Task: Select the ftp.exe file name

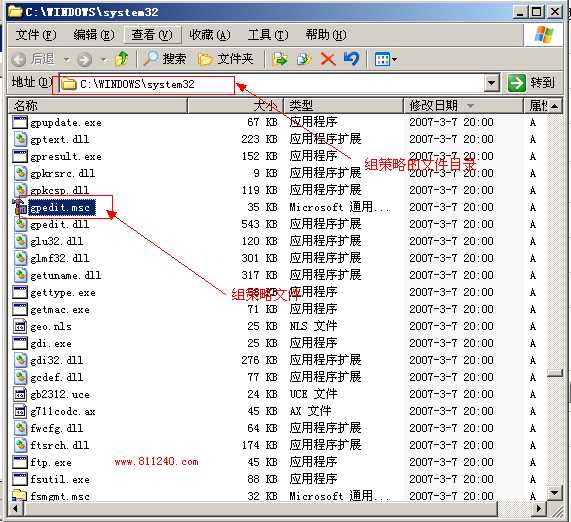Action: pyautogui.click(x=51, y=463)
